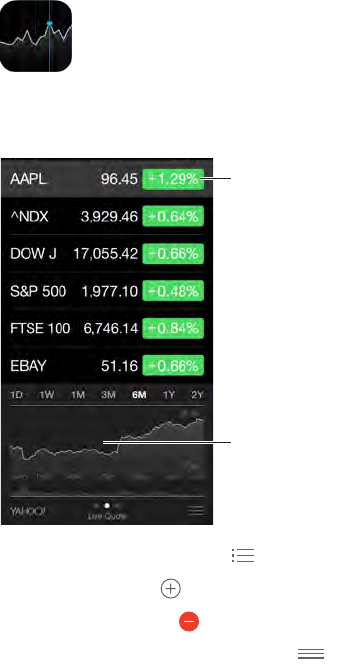
Task: Click the three-line reorder handle icon
Action: pyautogui.click(x=311, y=654)
